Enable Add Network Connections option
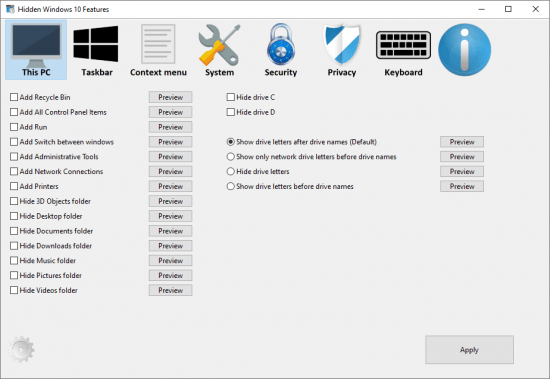This screenshot has height=379, width=550. 14,171
